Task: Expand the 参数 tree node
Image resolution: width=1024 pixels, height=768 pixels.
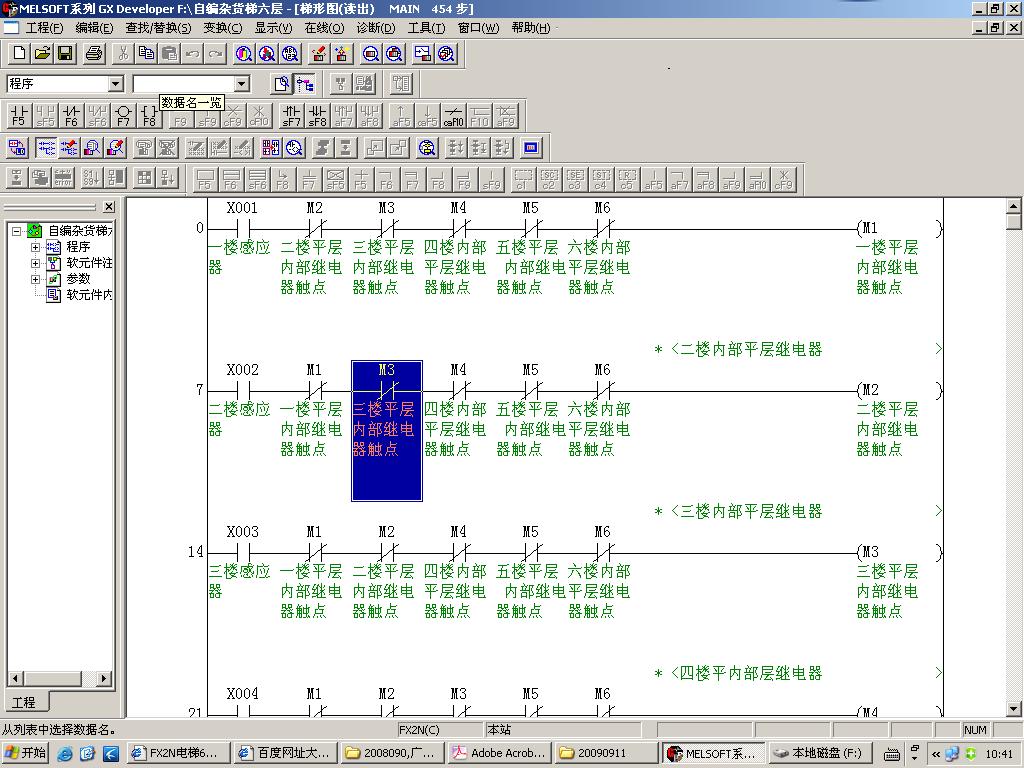Action: (x=36, y=279)
